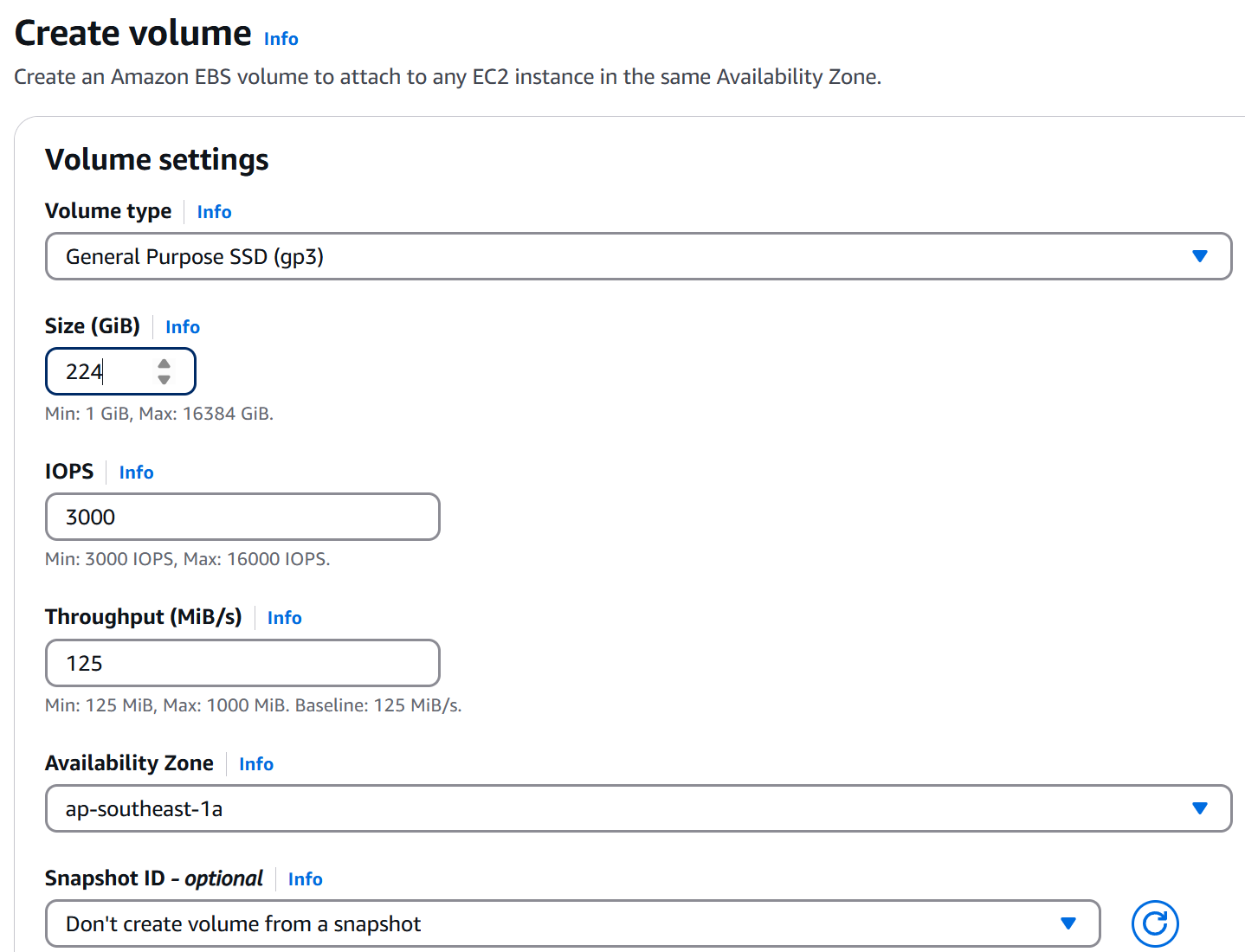Click the Info link beside Create volume heading

[280, 38]
